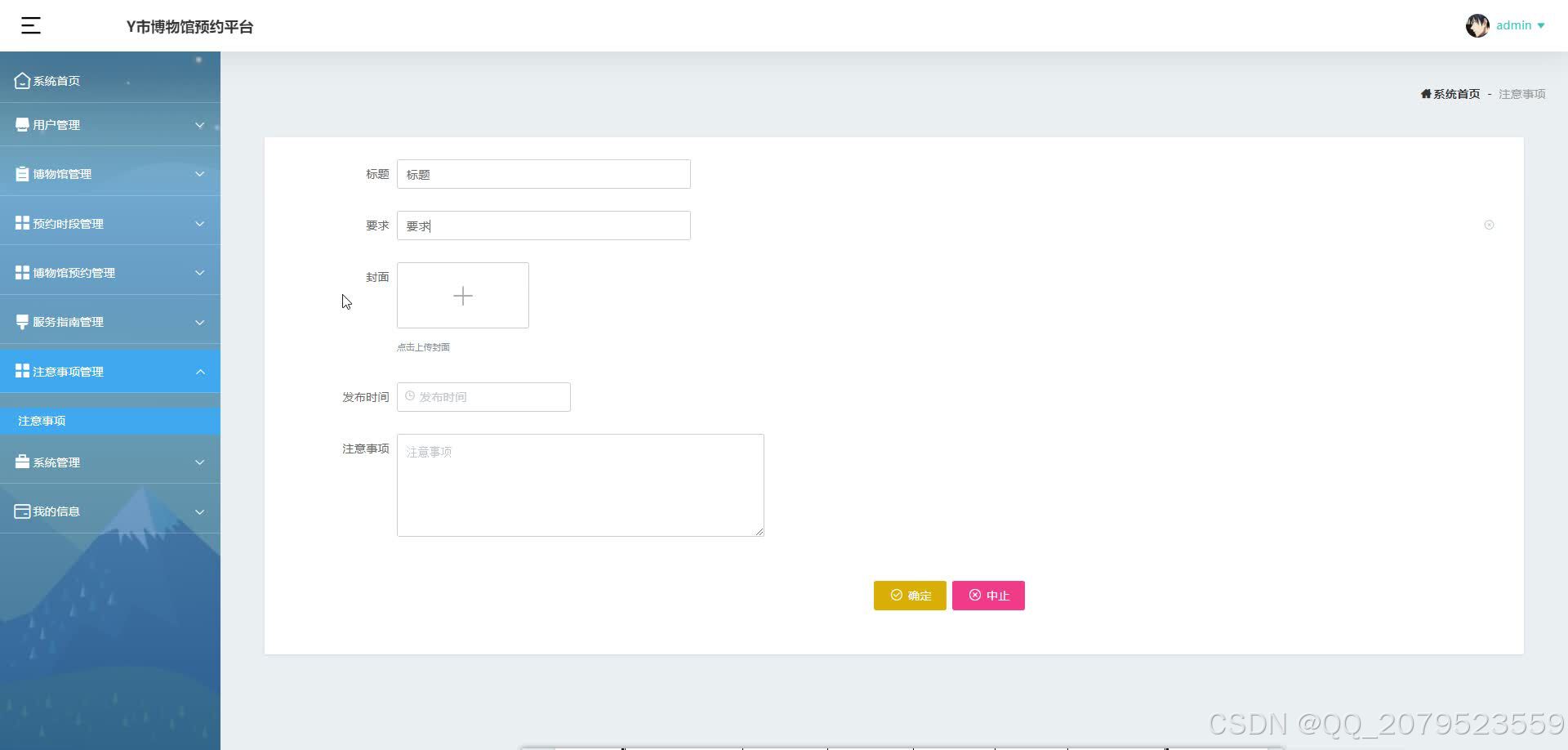Image resolution: width=1568 pixels, height=750 pixels.
Task: Click the 确定 confirm button
Action: (910, 596)
